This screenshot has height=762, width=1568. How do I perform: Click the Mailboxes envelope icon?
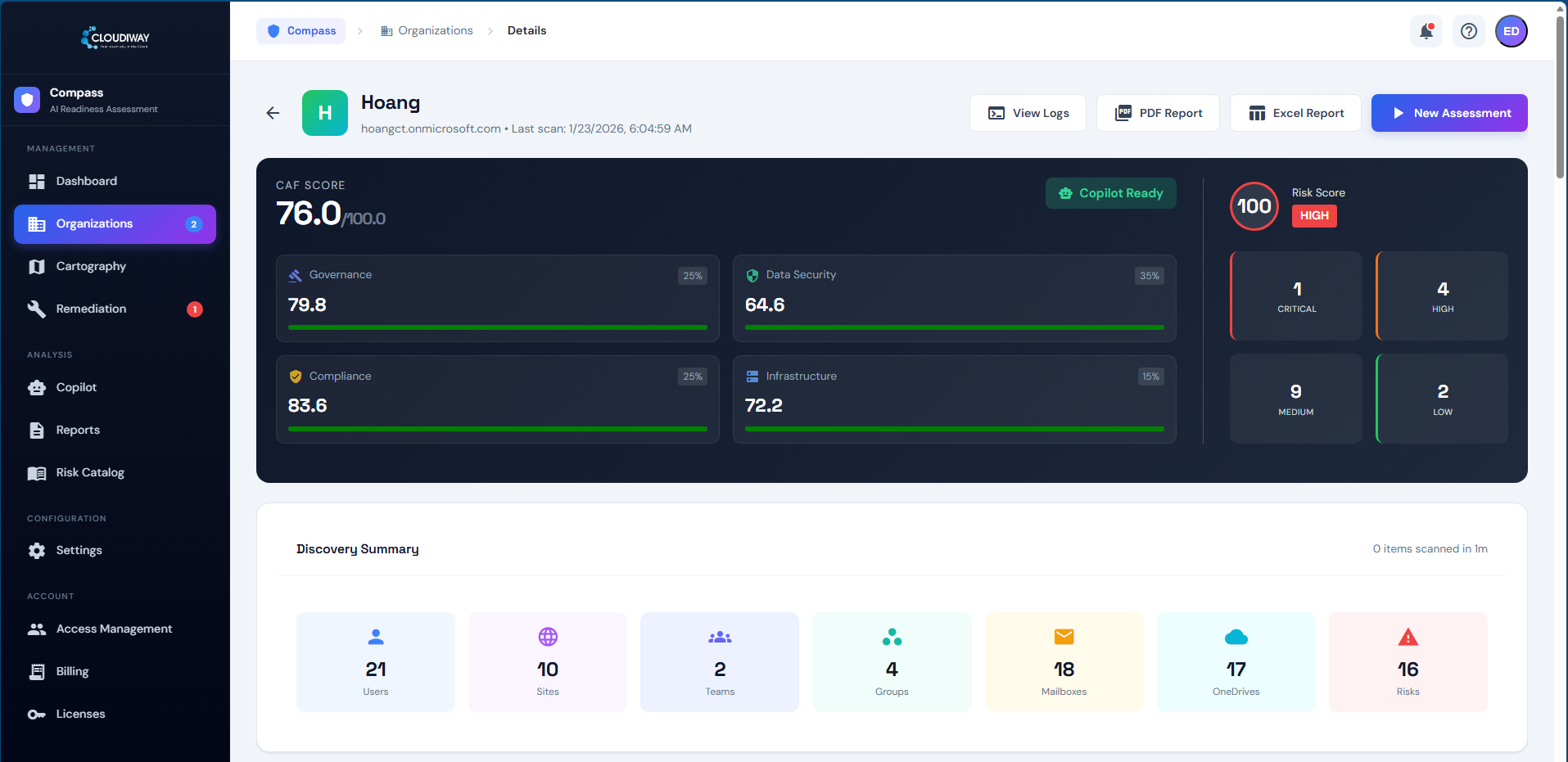coord(1064,637)
